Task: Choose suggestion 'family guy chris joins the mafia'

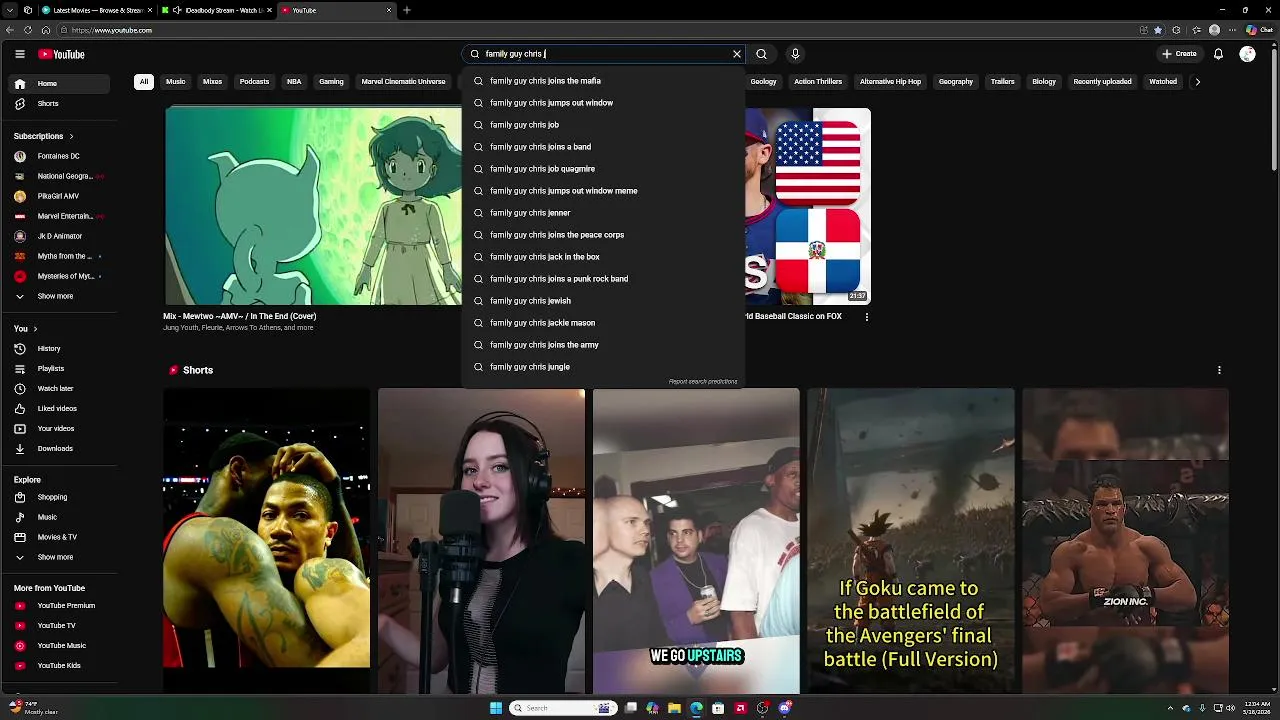Action: click(603, 81)
